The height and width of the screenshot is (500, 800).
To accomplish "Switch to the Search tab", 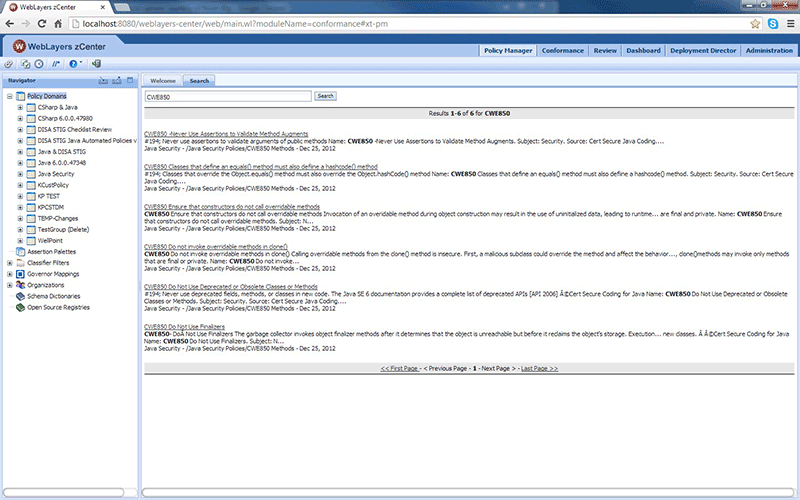I will pos(199,81).
